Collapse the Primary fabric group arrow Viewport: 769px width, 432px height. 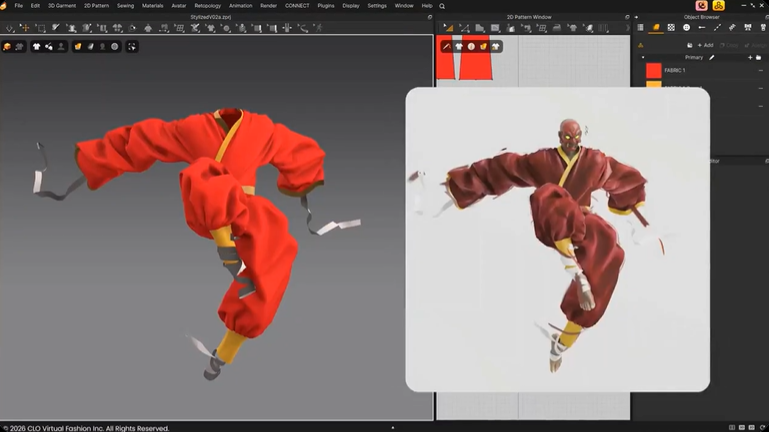pyautogui.click(x=643, y=57)
